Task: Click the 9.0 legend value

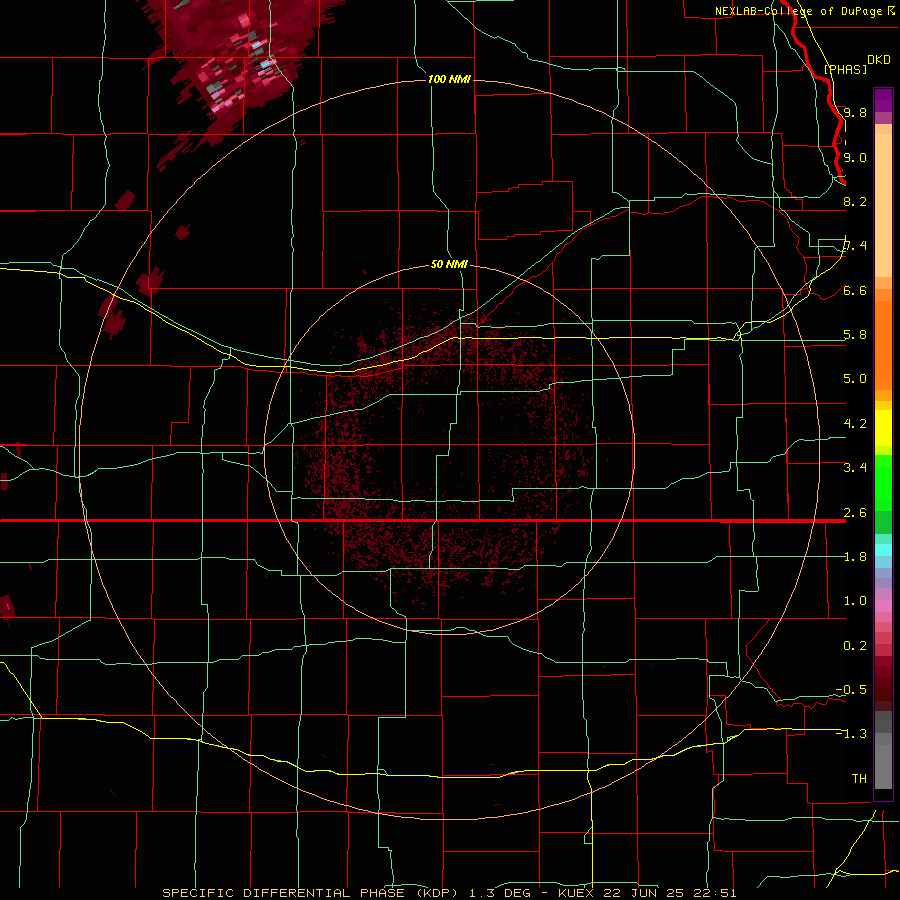Action: pos(855,157)
